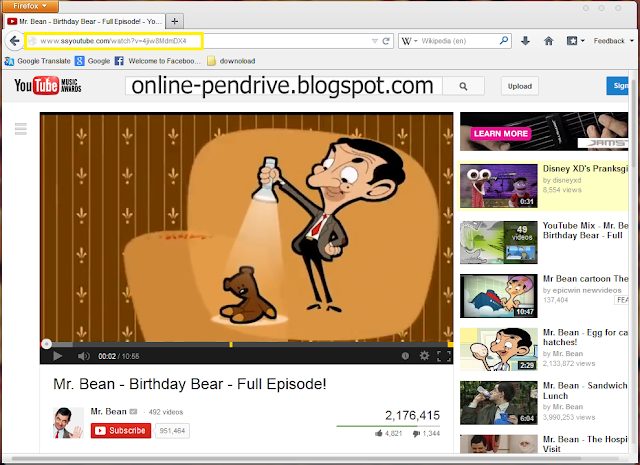The width and height of the screenshot is (640, 465).
Task: Reload the page with refresh icon
Action: pos(386,41)
